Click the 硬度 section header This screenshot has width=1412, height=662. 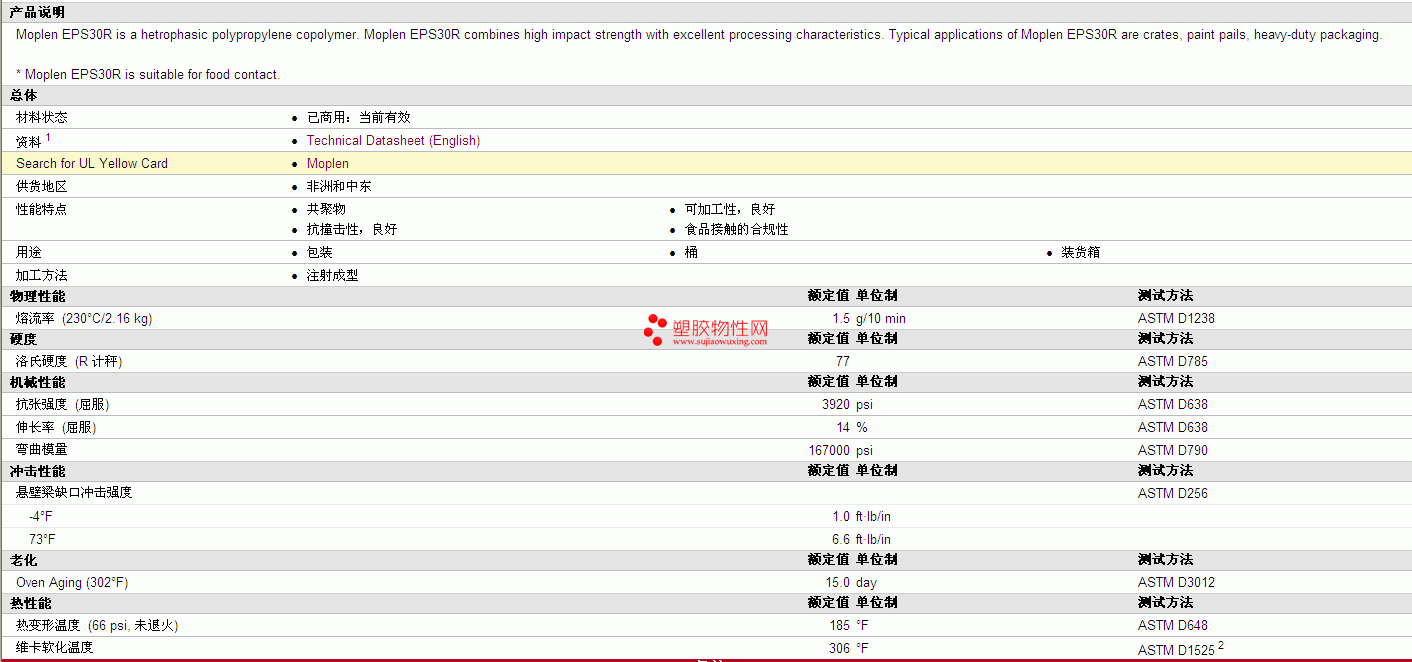(x=24, y=340)
